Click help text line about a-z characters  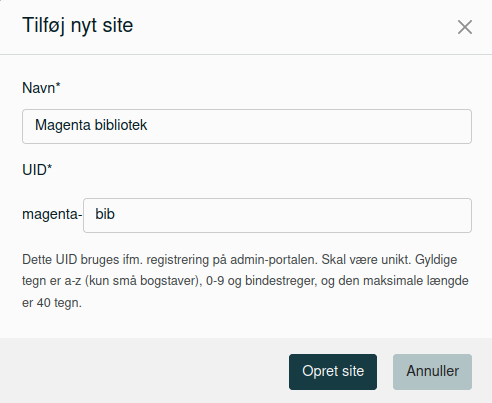click(x=245, y=281)
